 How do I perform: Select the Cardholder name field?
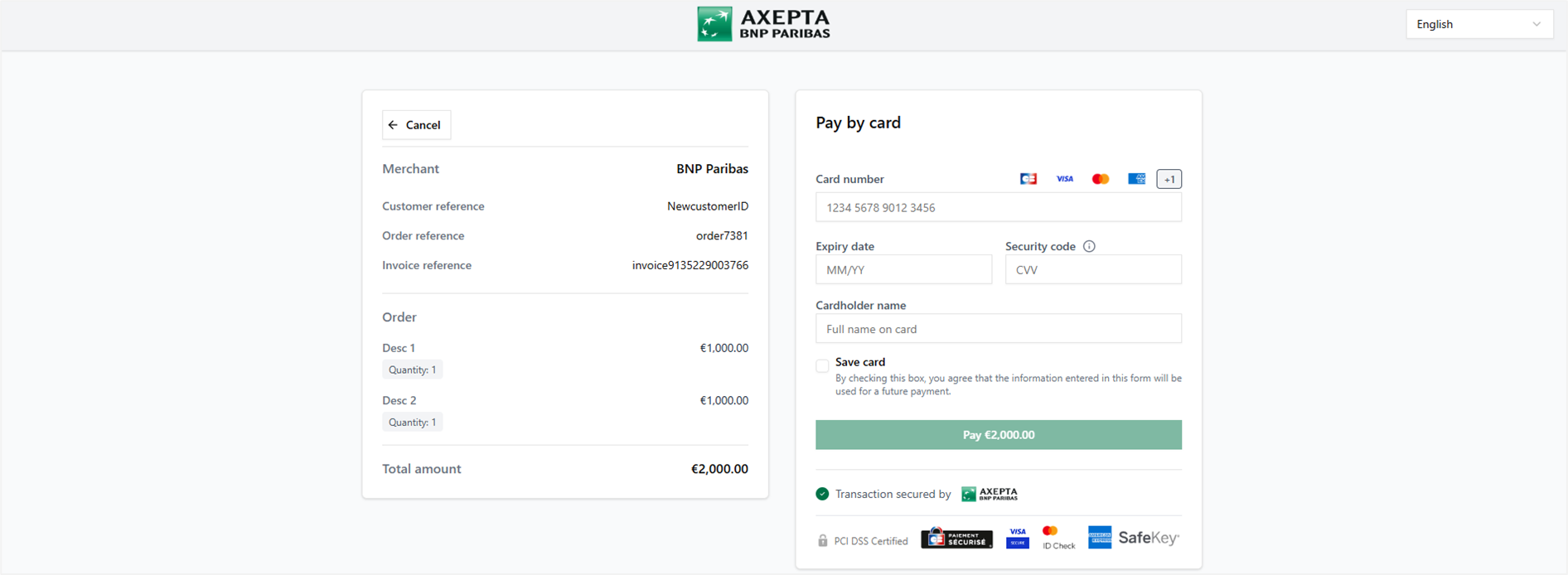pos(998,329)
